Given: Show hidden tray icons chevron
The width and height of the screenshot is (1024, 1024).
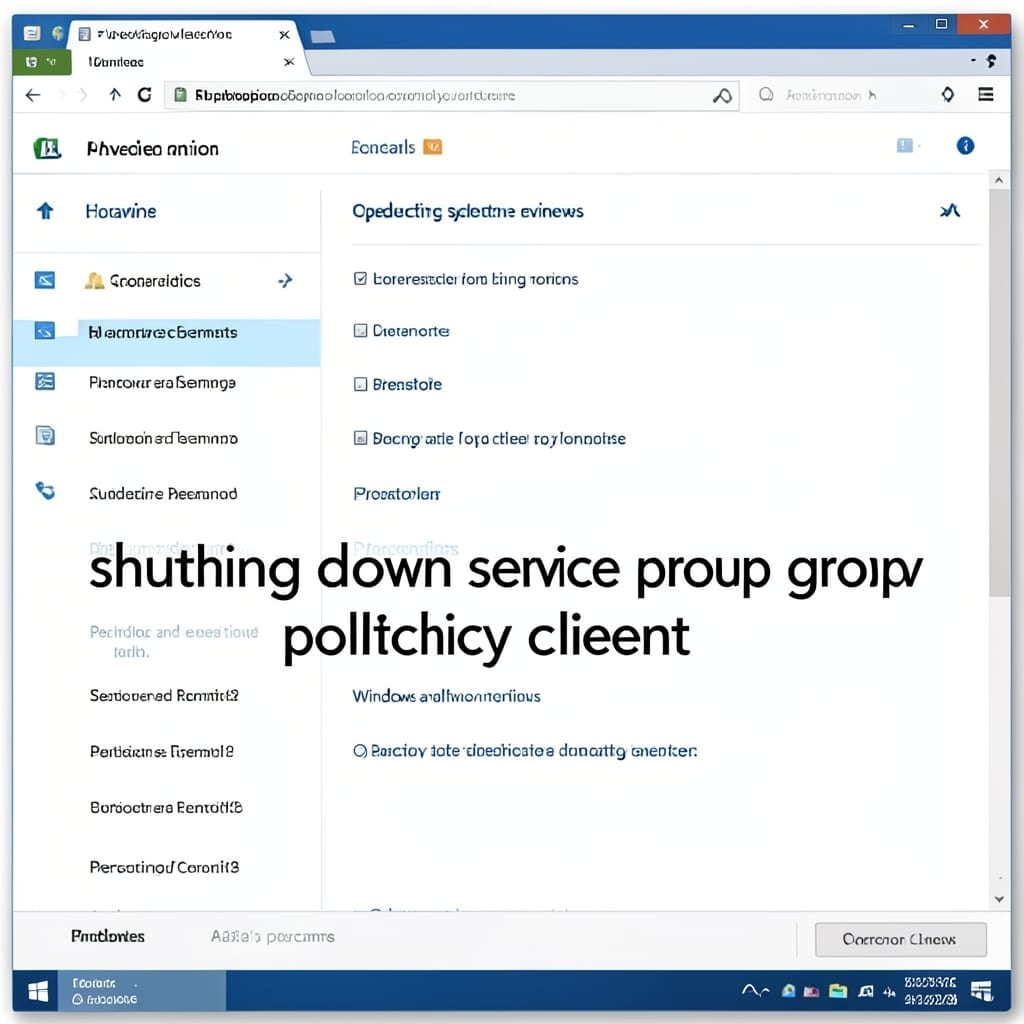Looking at the screenshot, I should click(x=756, y=991).
